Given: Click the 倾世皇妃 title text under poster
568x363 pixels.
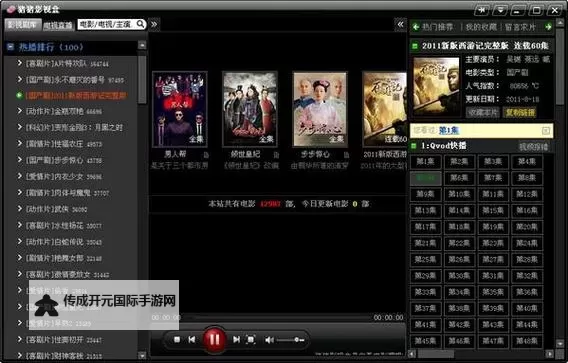Looking at the screenshot, I should [246, 154].
